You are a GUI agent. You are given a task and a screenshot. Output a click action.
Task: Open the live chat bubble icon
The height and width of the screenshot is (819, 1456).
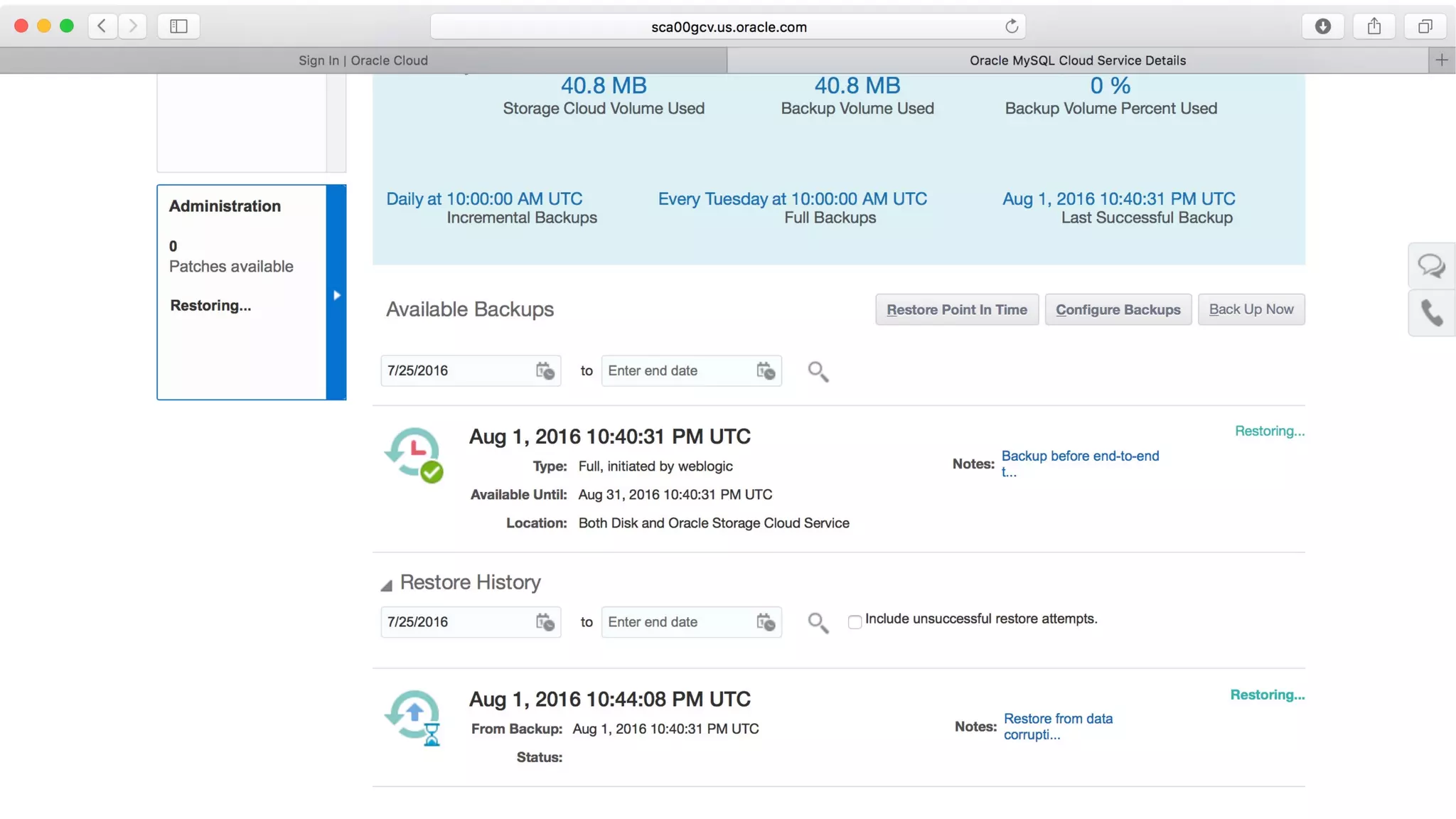point(1431,266)
